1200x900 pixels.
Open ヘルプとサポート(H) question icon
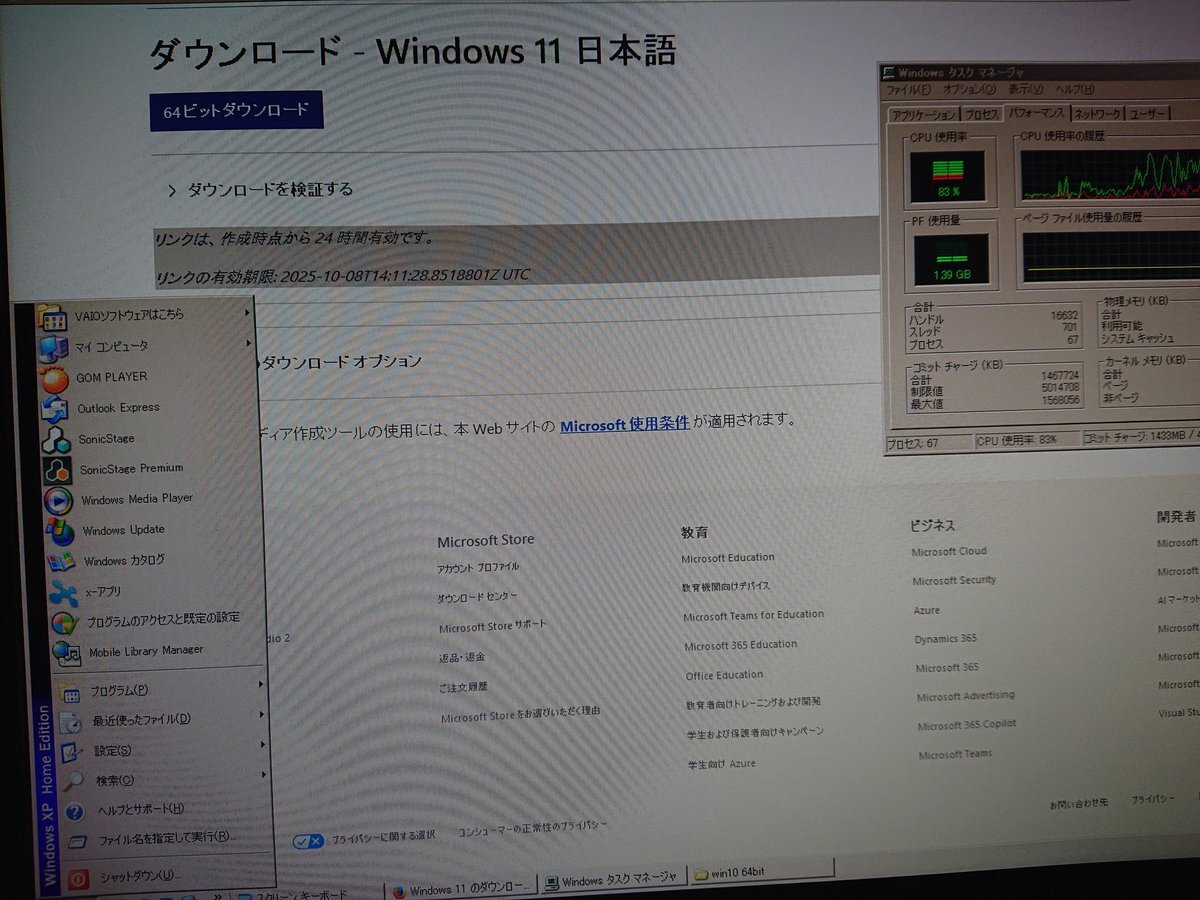pyautogui.click(x=75, y=811)
